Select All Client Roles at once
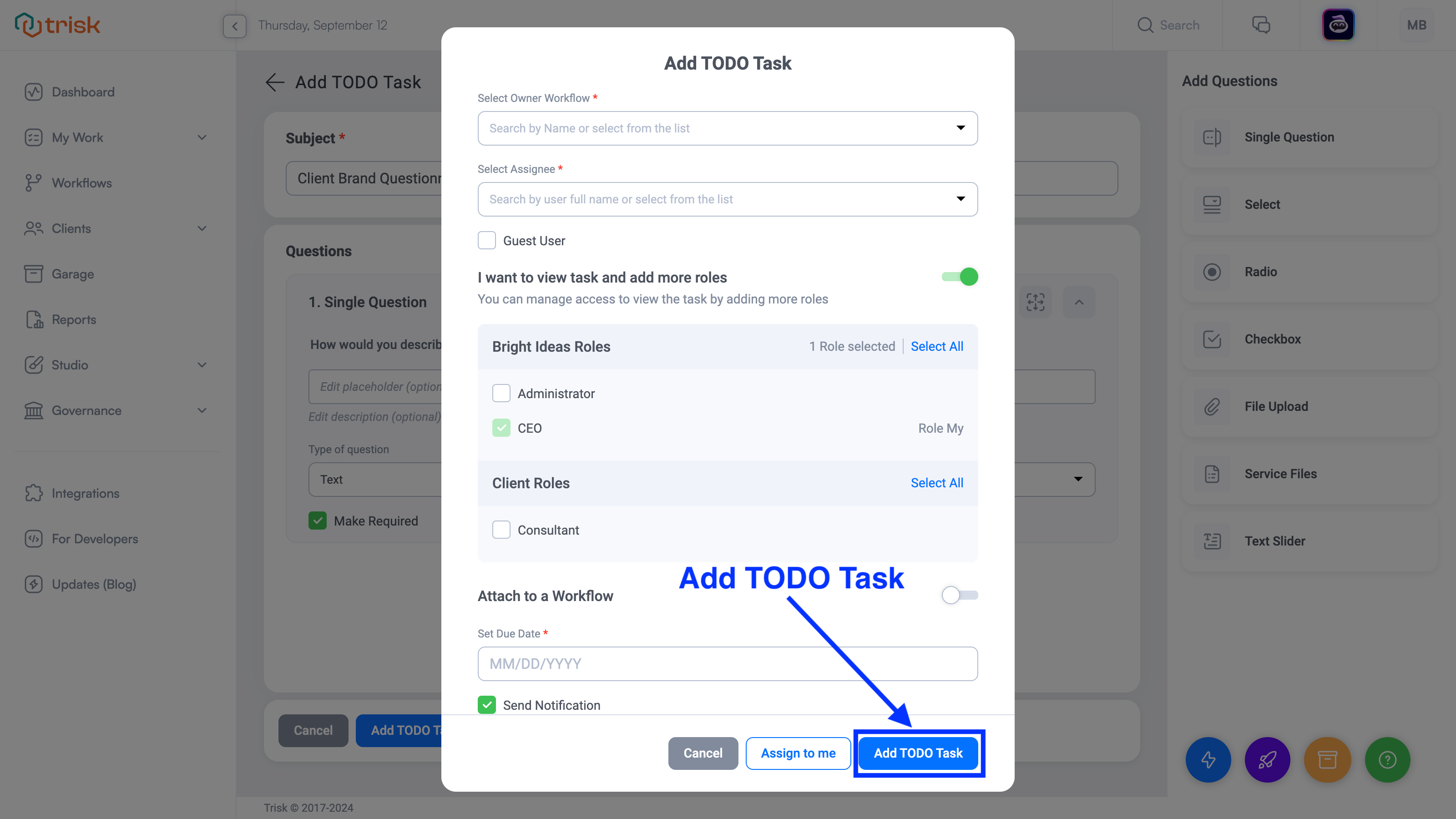Screen dimensions: 1456x819 click(937, 483)
